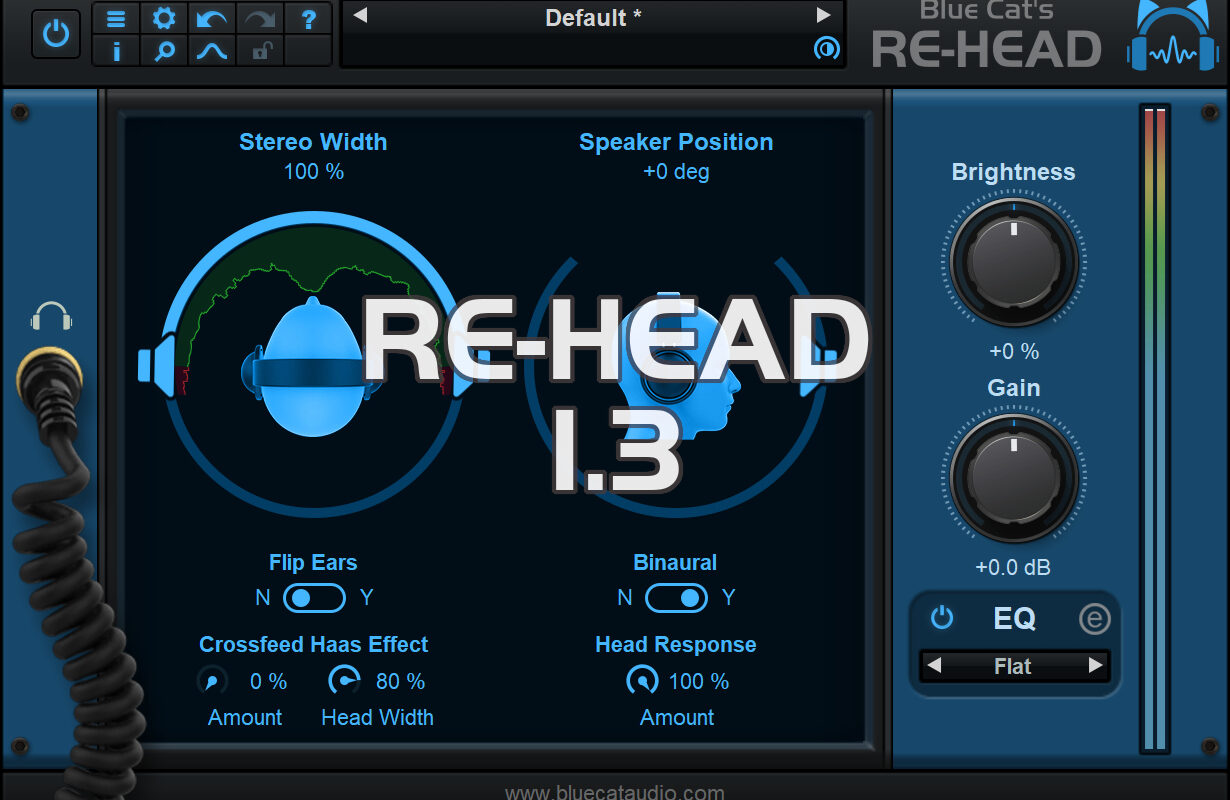Click the Gain label
The height and width of the screenshot is (800, 1230).
pyautogui.click(x=1014, y=388)
